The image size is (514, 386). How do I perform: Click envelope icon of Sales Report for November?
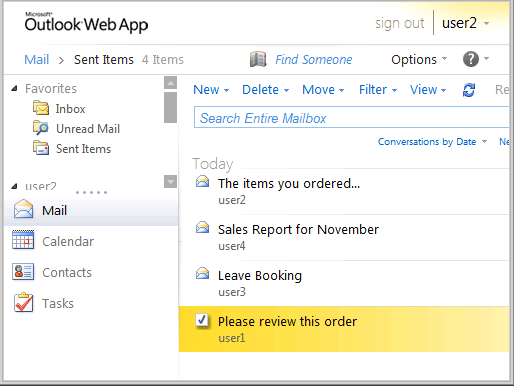[202, 227]
